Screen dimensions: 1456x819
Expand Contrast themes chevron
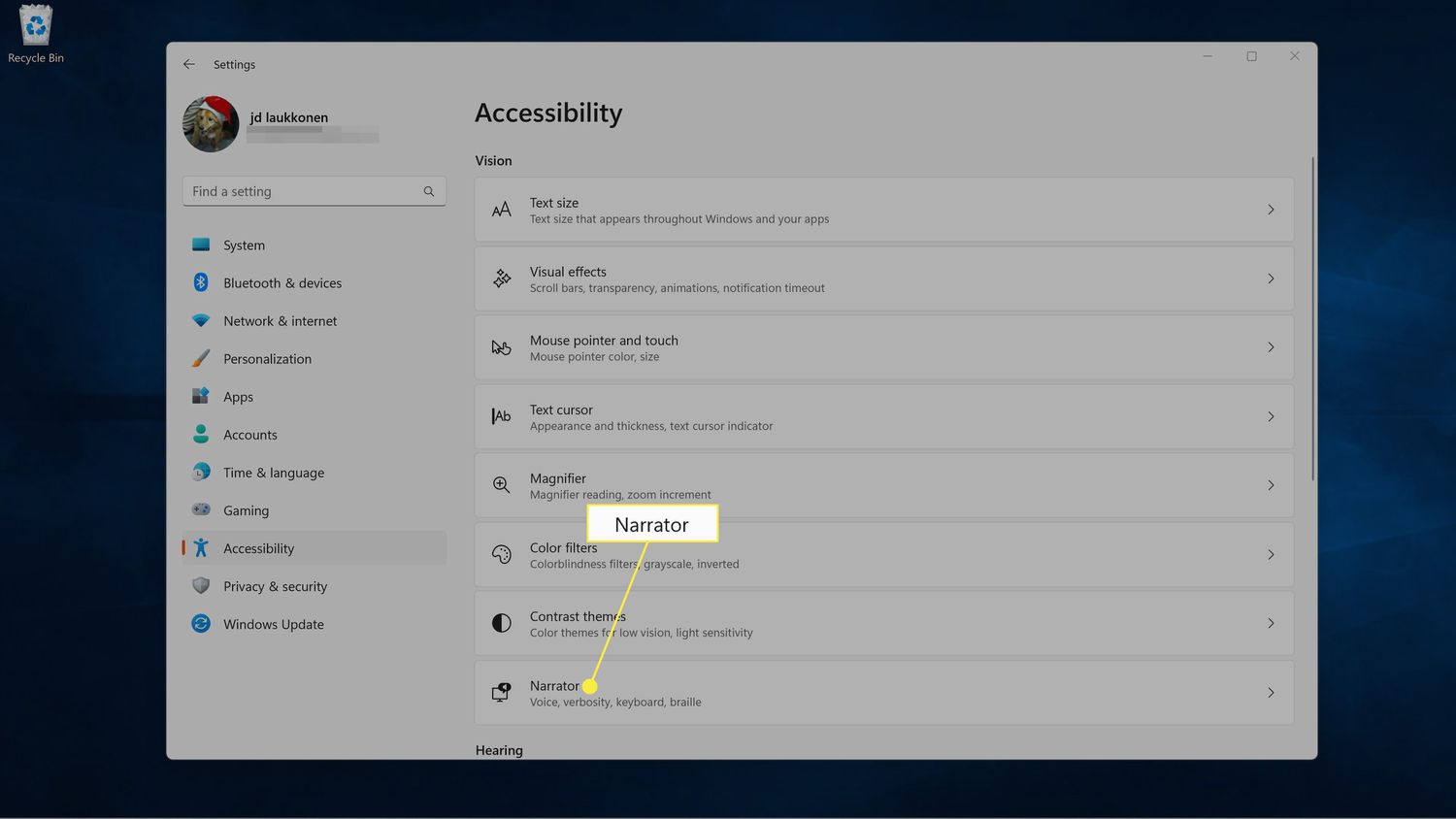(x=1271, y=623)
